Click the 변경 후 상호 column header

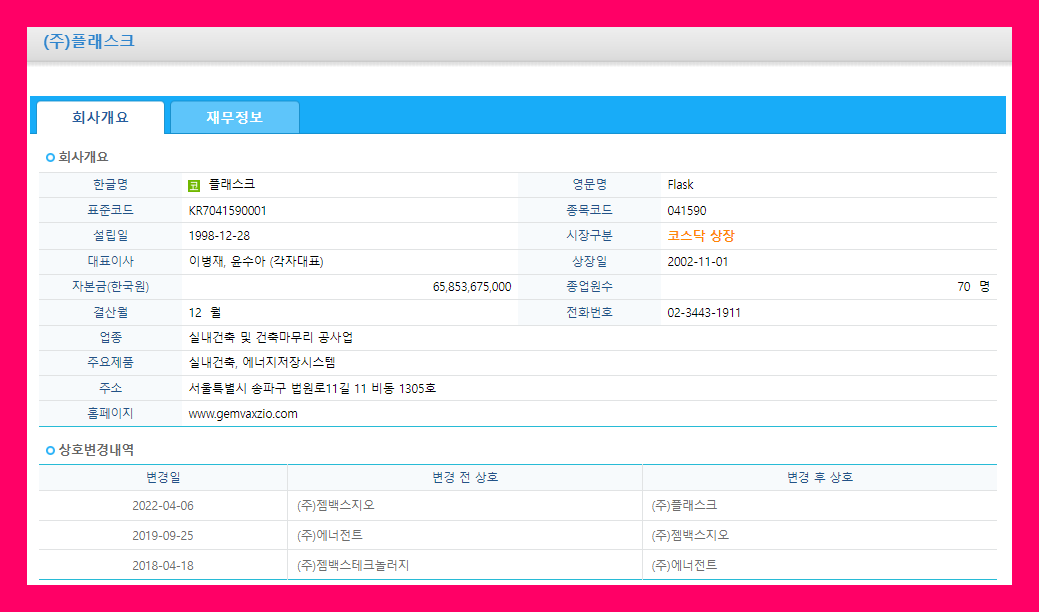click(820, 478)
